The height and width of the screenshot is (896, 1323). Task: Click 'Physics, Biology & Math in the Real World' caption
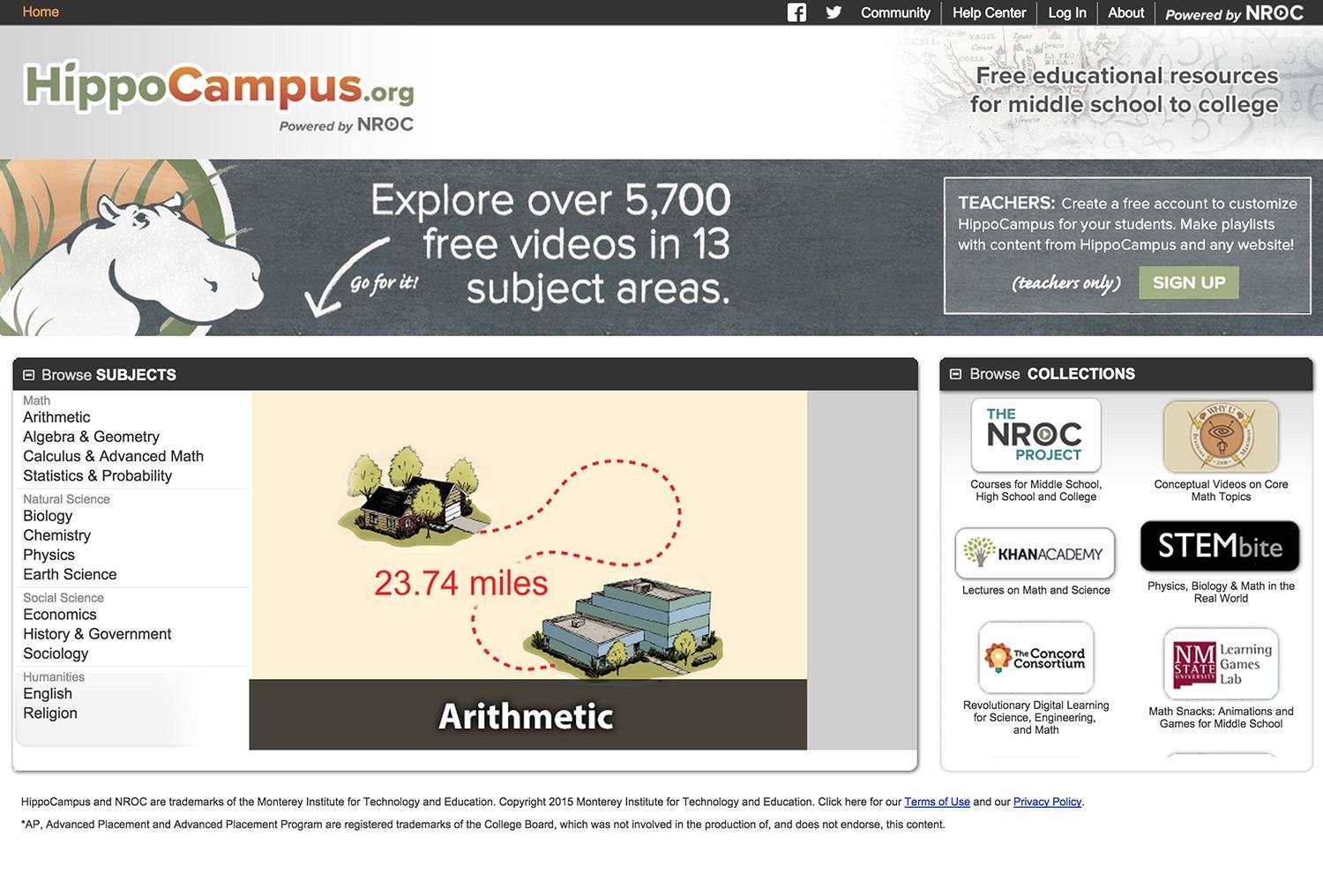pyautogui.click(x=1221, y=592)
